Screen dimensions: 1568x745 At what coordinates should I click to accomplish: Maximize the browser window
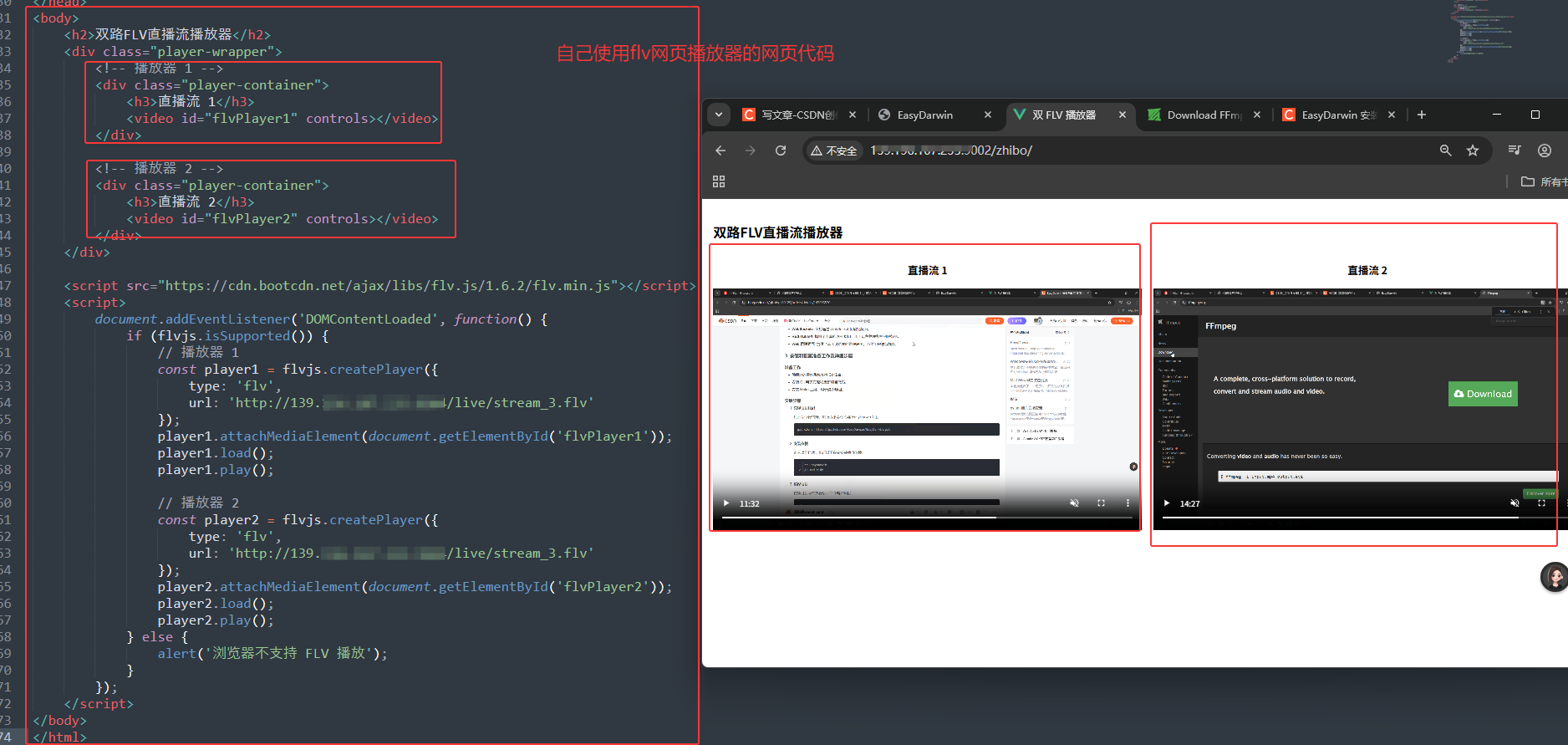(1535, 115)
